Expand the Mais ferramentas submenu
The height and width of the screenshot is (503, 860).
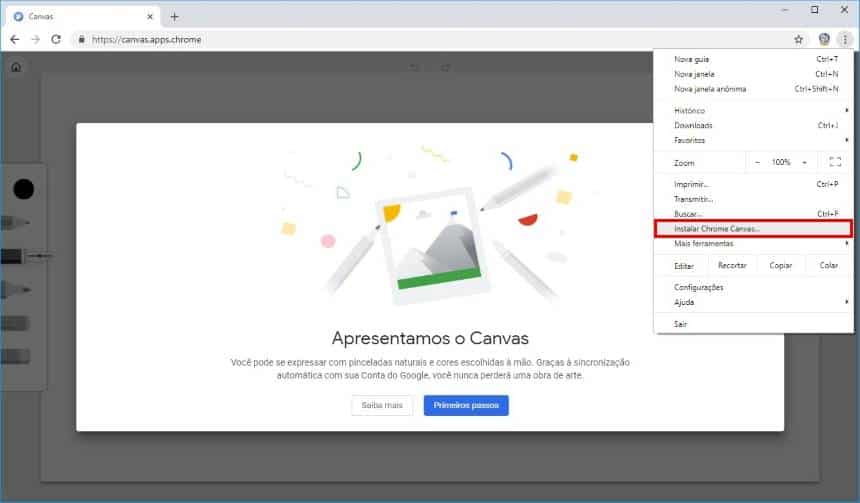754,244
